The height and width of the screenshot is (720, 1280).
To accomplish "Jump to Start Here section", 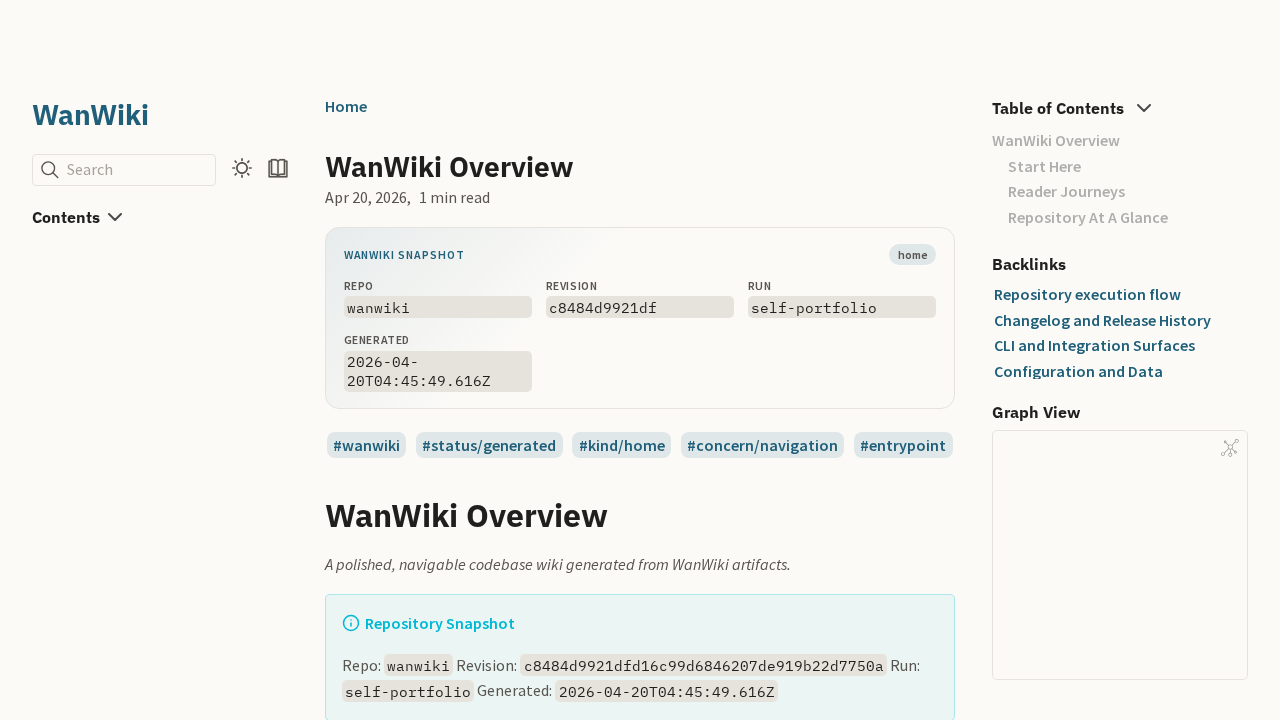I will click(x=1044, y=167).
